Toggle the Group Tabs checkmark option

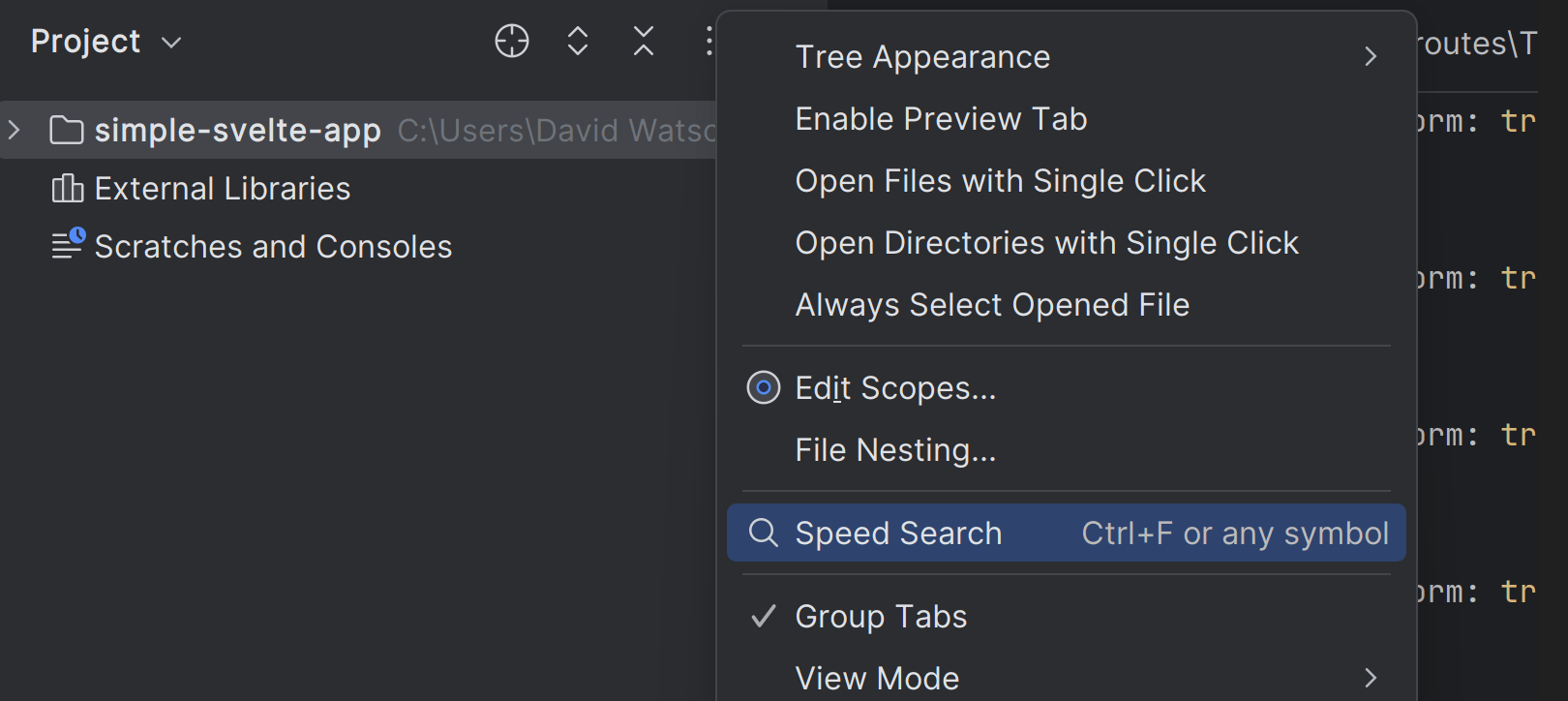880,617
